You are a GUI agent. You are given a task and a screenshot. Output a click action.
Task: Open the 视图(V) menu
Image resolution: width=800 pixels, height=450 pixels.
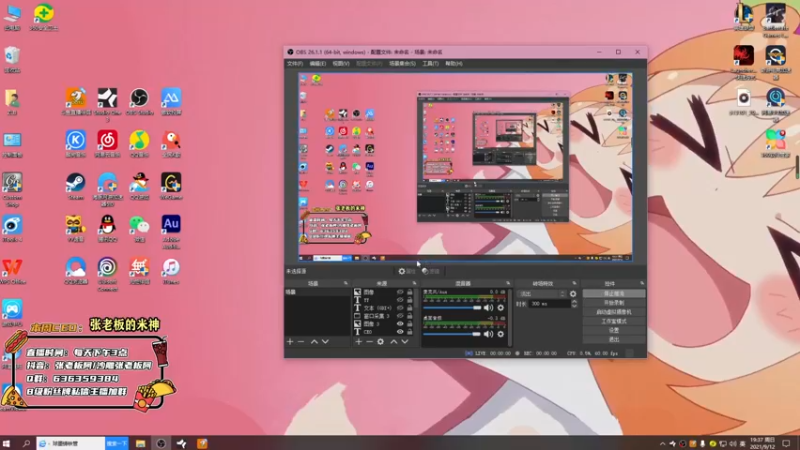(341, 64)
